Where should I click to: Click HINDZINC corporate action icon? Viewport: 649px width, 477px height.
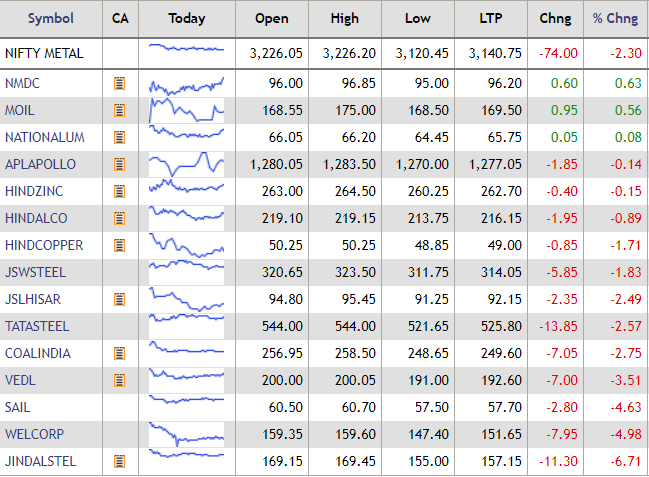(120, 191)
